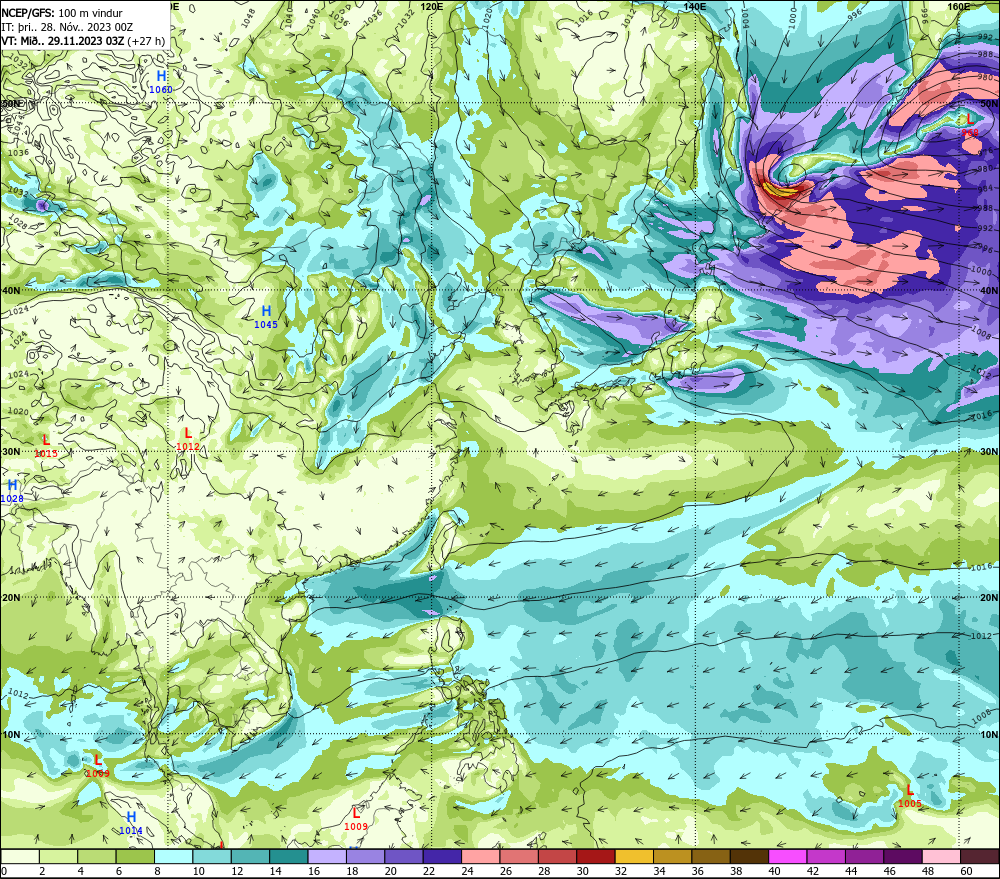Viewport: 1000px width, 879px height.
Task: Click the 'IT: þri.. 28. Nóv.. 2023 00Z' line
Action: tap(67, 27)
